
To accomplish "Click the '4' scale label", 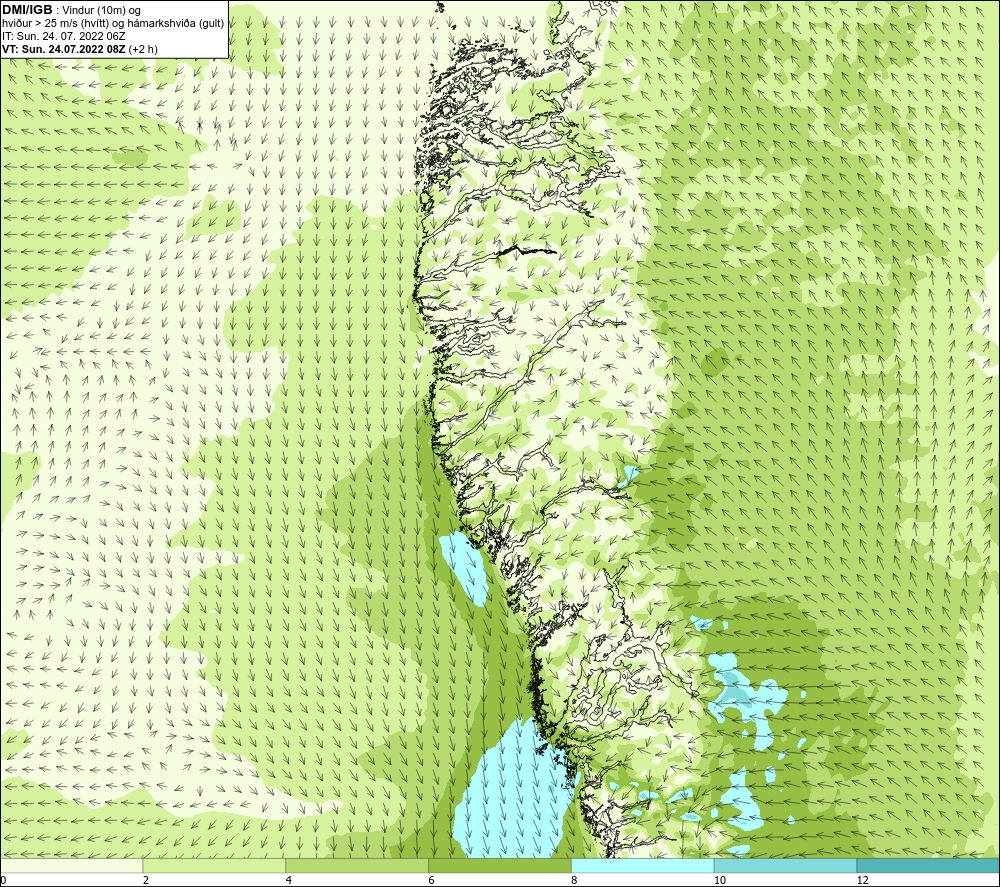I will 289,881.
